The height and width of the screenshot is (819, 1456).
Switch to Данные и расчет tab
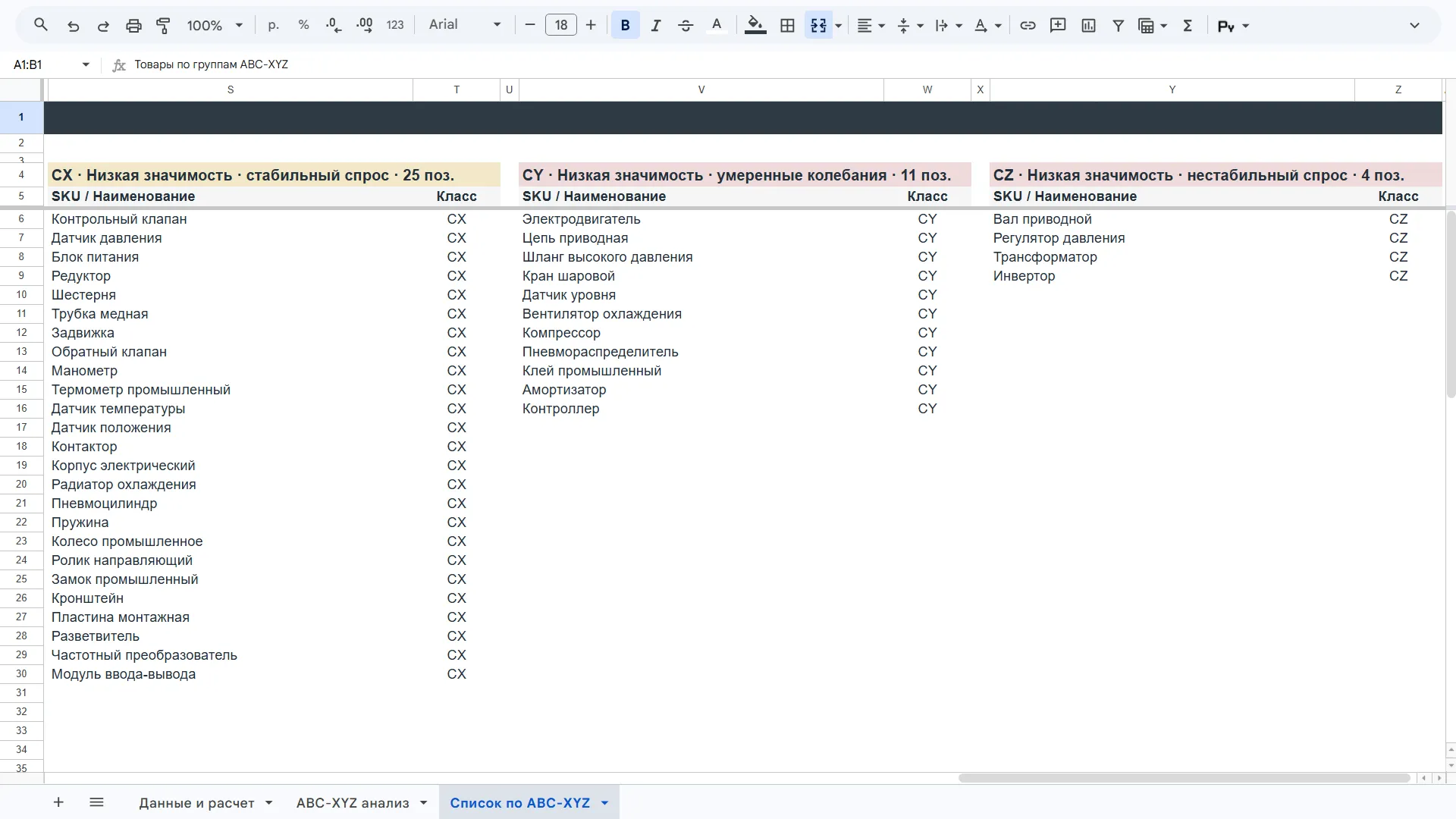196,803
